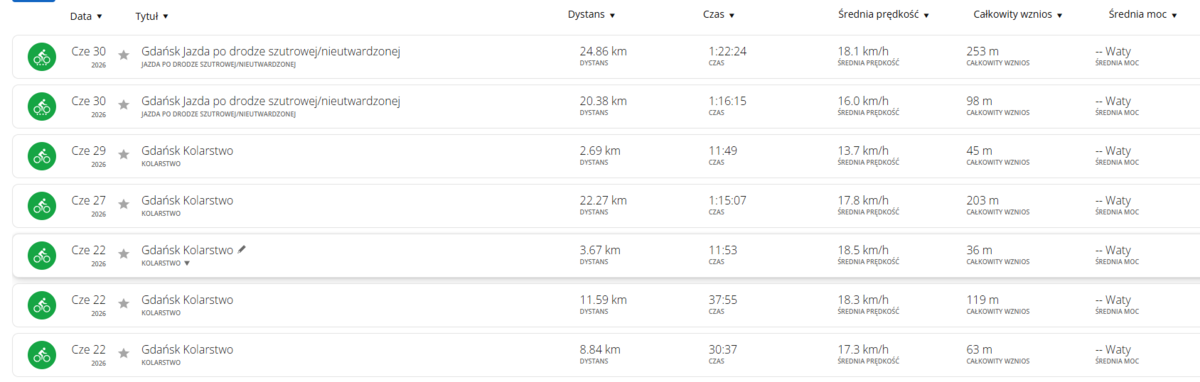
Task: Click the cycling icon of the Cze 27 activity
Action: click(41, 206)
